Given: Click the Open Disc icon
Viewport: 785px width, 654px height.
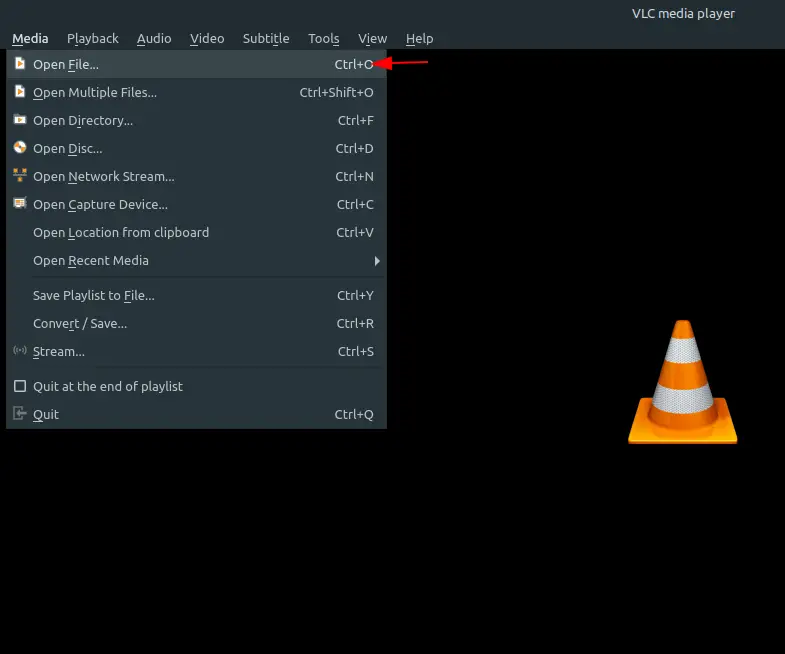Looking at the screenshot, I should 20,147.
